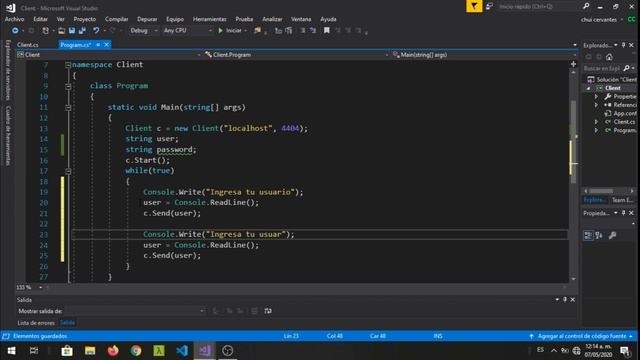Click the Buscar en Explorador search field

(x=602, y=68)
